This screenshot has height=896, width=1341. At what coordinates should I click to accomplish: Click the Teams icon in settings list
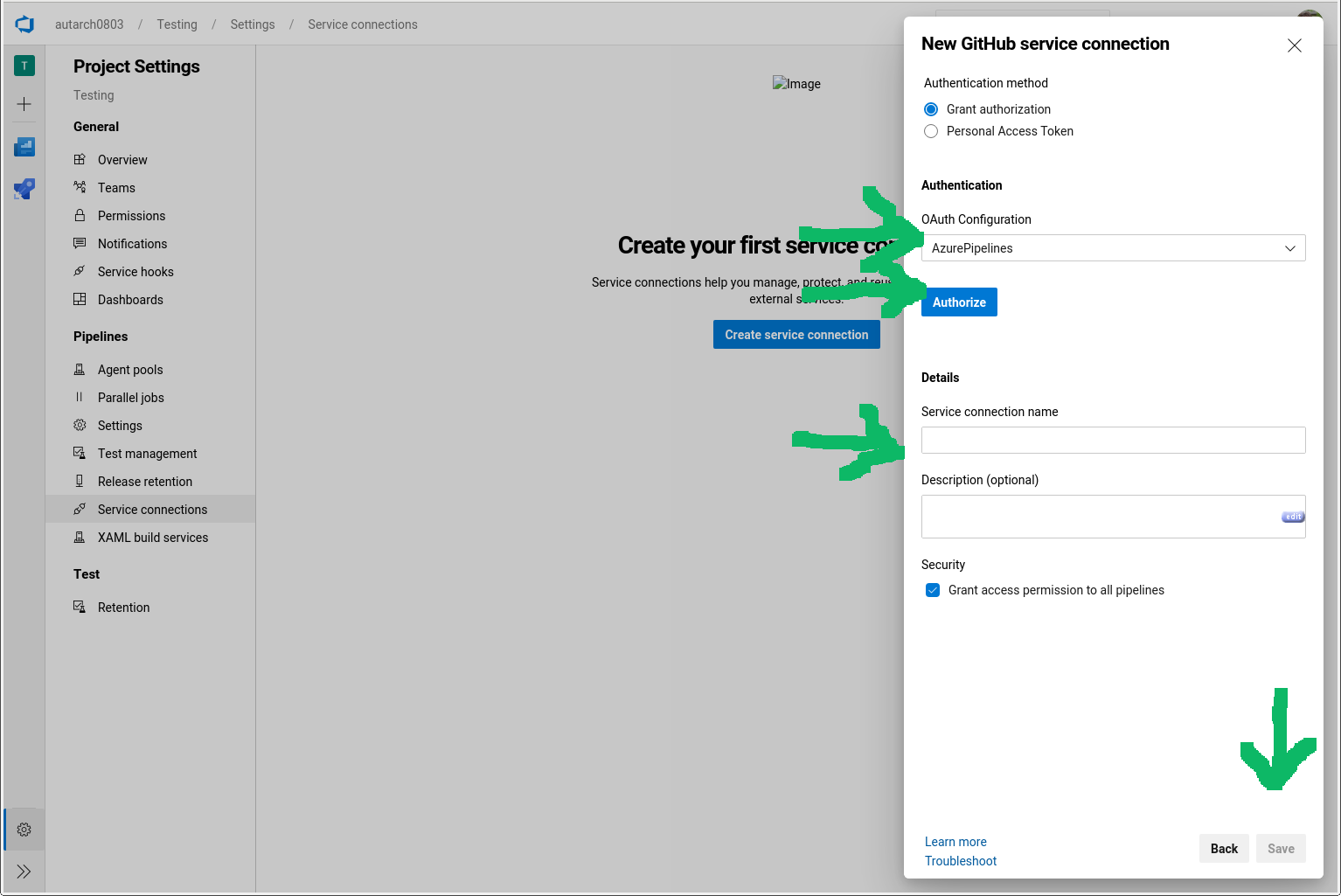(x=80, y=187)
